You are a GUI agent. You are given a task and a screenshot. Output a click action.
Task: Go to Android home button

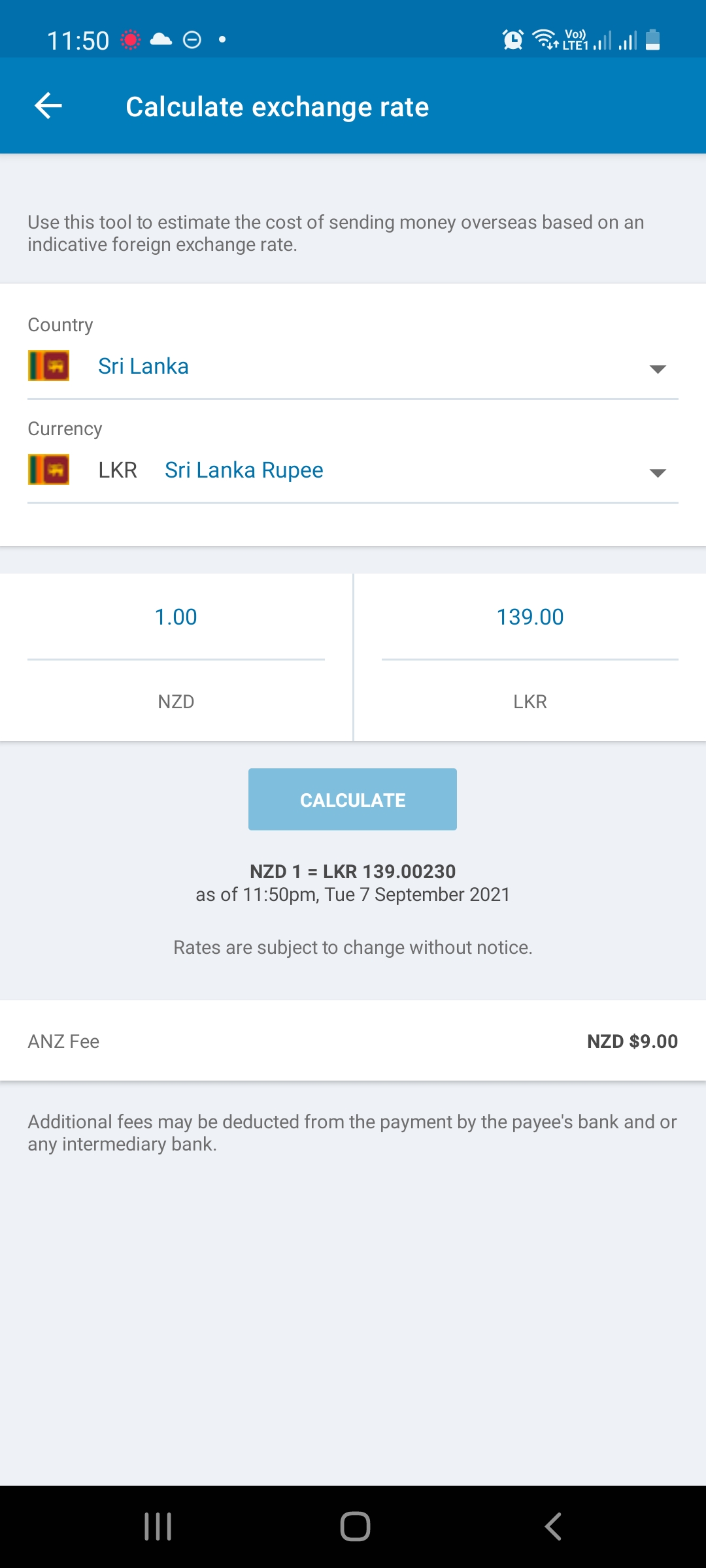(x=355, y=1527)
